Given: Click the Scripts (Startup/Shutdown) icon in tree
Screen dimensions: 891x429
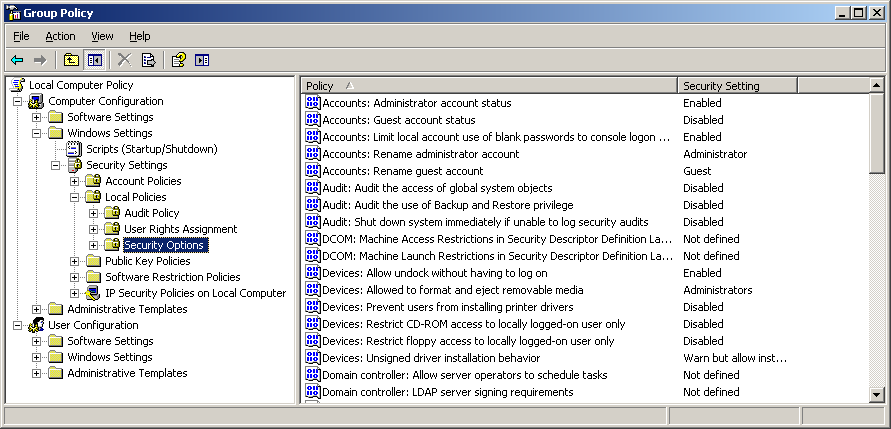Looking at the screenshot, I should pos(74,149).
